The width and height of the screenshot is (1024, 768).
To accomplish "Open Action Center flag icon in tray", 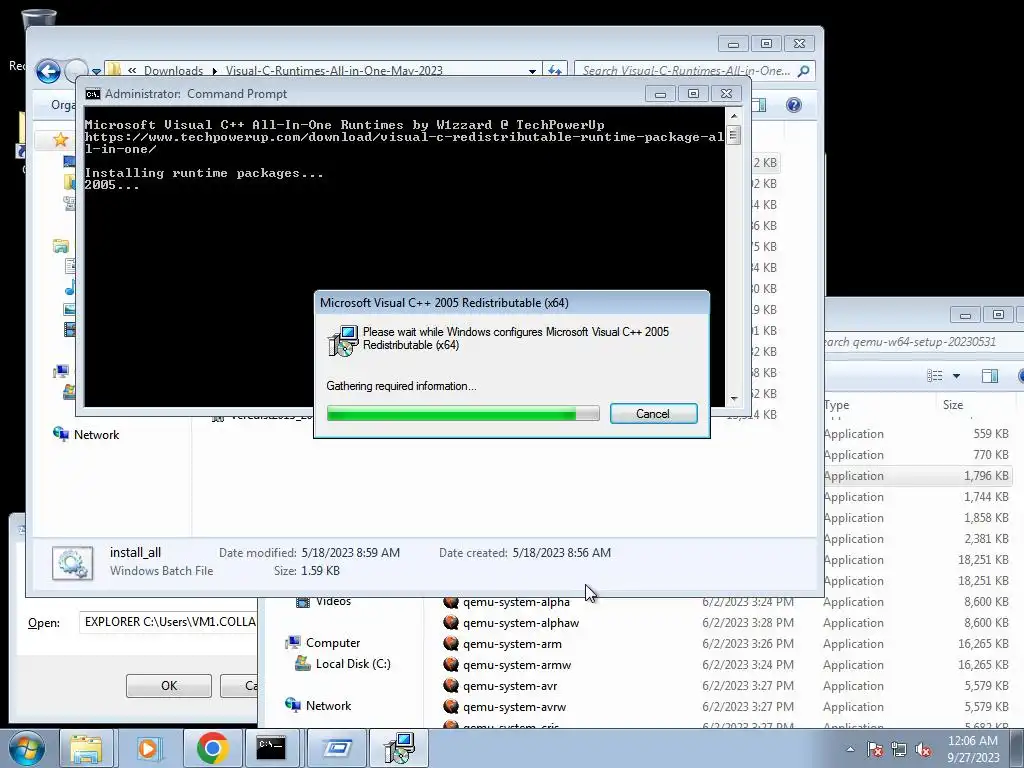I will pyautogui.click(x=875, y=749).
